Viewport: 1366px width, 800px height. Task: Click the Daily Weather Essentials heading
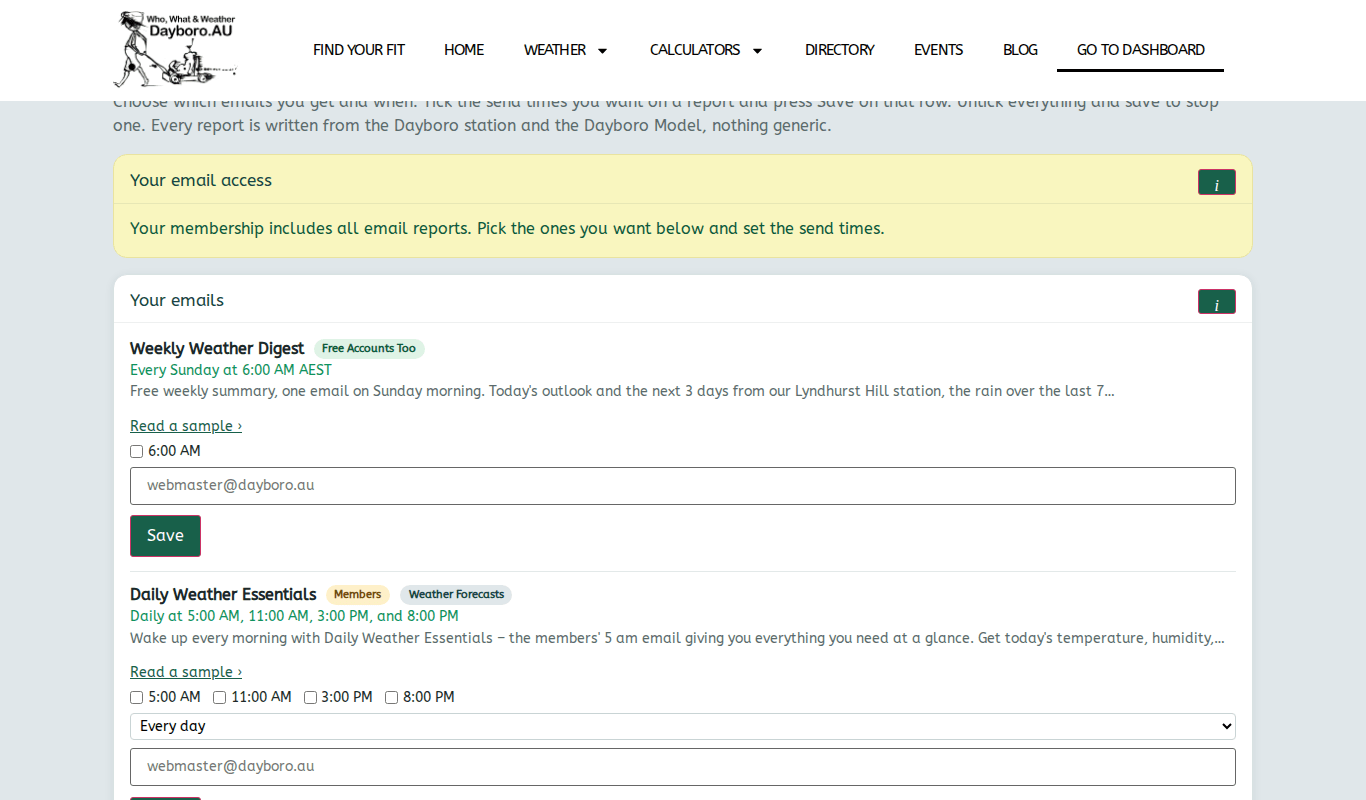point(223,595)
